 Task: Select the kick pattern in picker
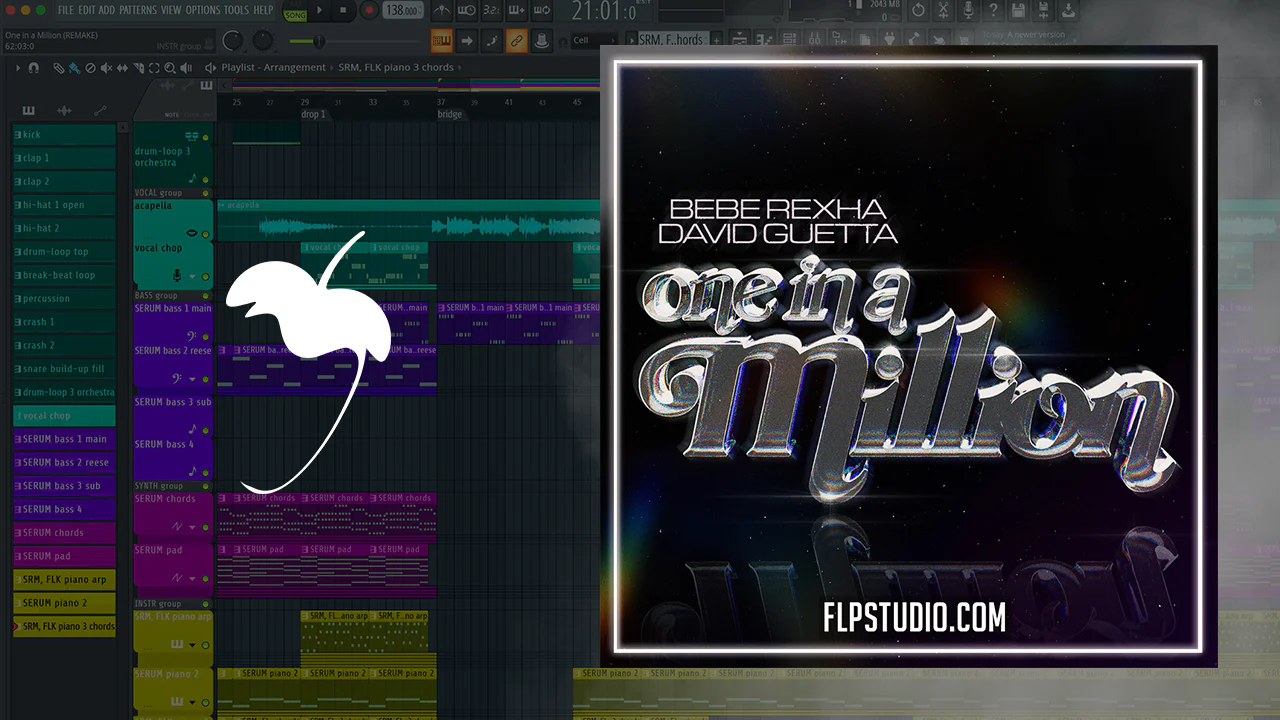(x=64, y=135)
